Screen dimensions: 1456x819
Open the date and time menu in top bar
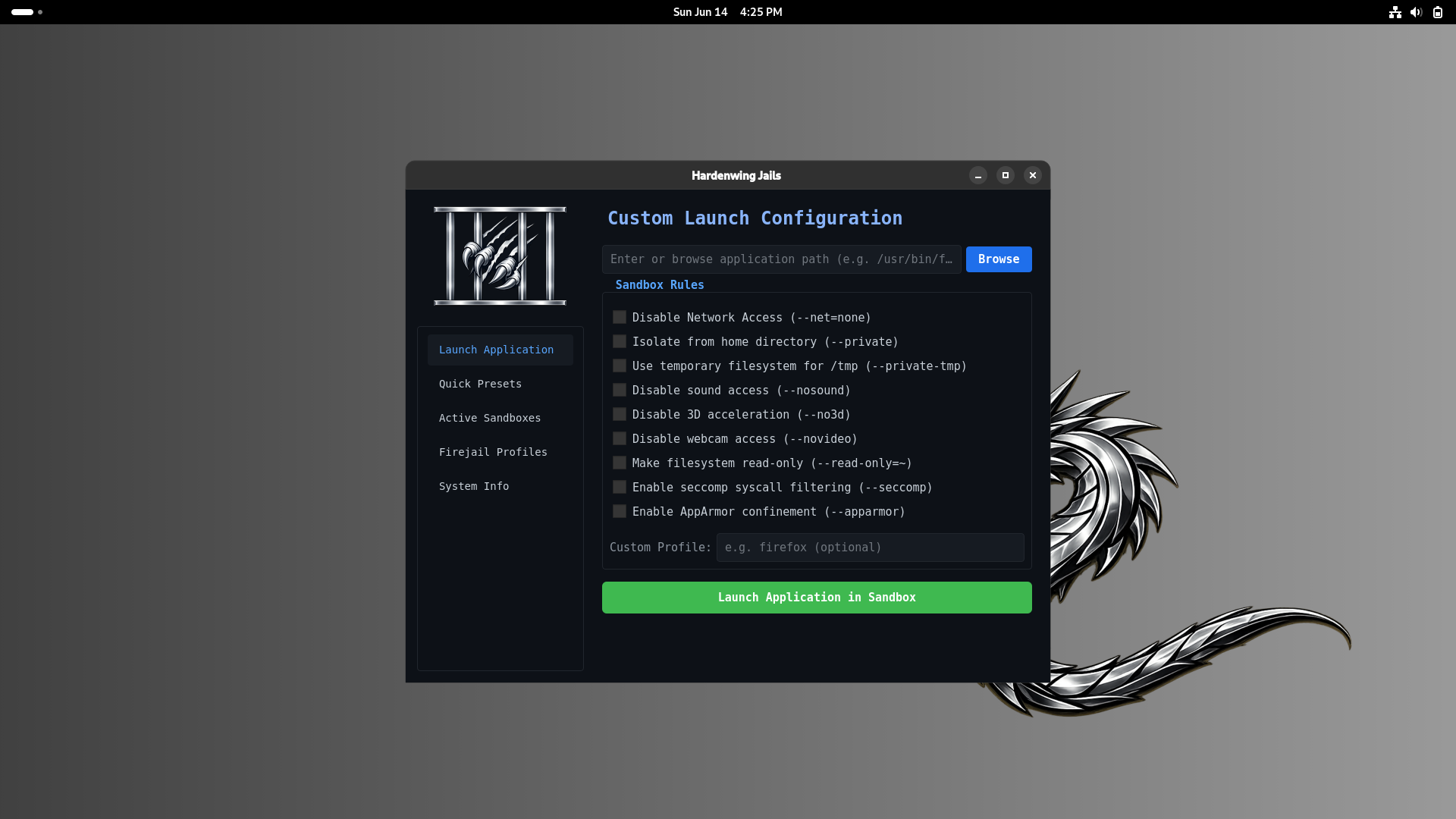click(x=727, y=12)
